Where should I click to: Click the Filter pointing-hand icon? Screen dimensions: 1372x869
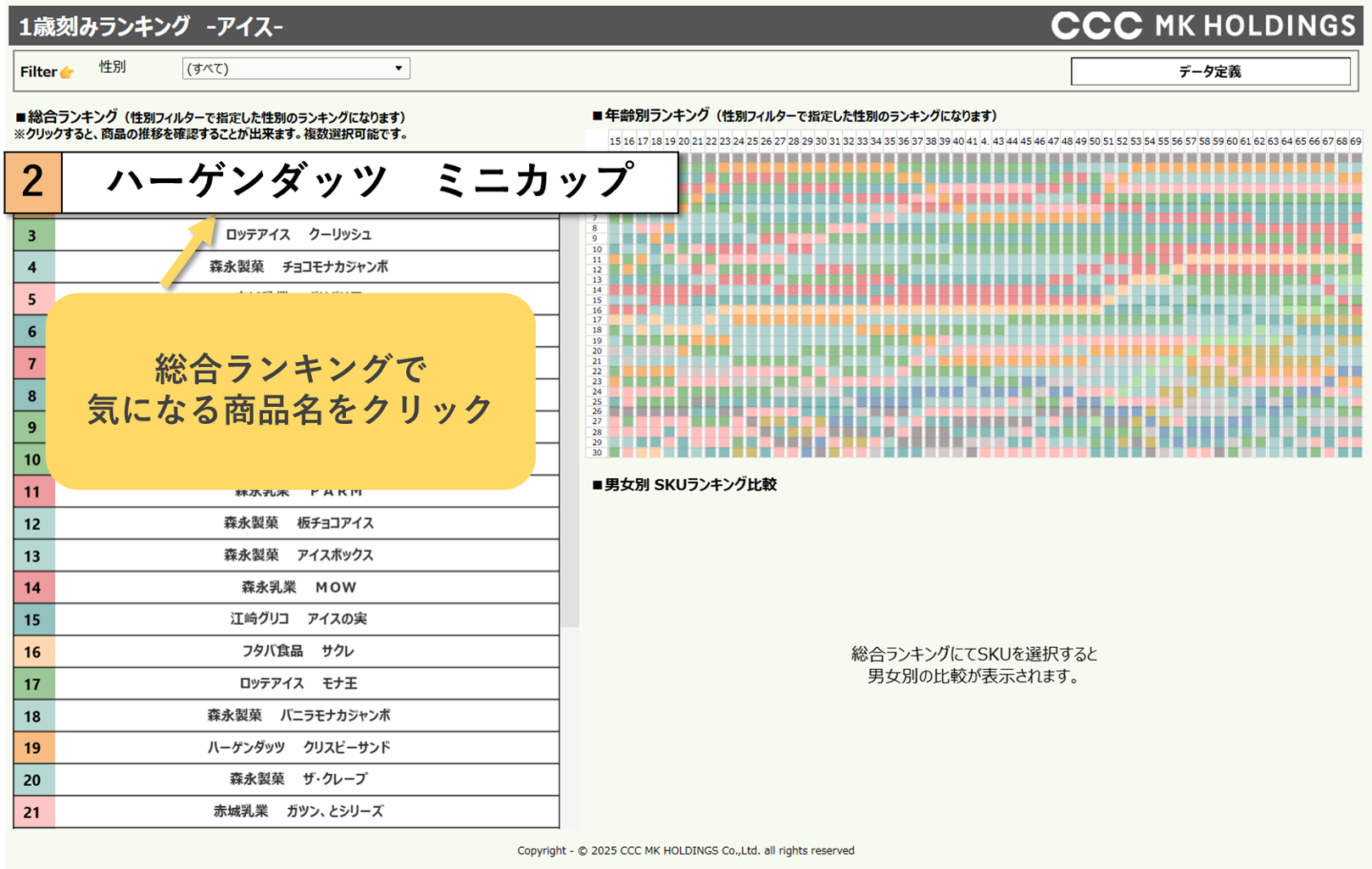67,72
